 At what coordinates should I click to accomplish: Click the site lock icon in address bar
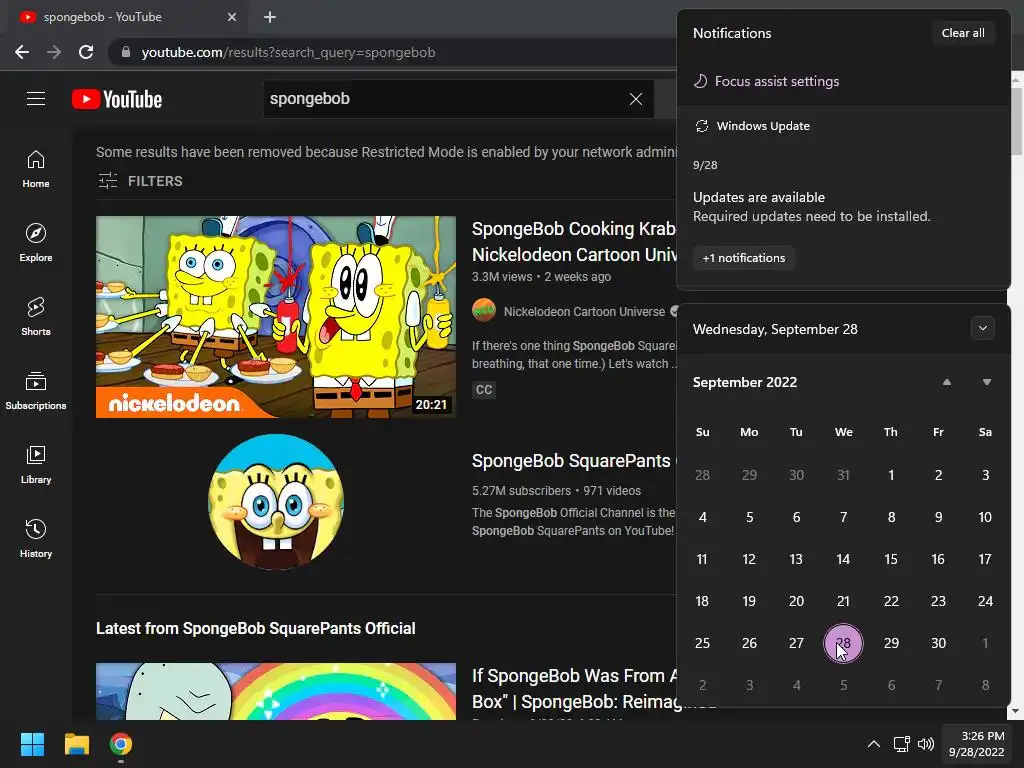pos(126,52)
